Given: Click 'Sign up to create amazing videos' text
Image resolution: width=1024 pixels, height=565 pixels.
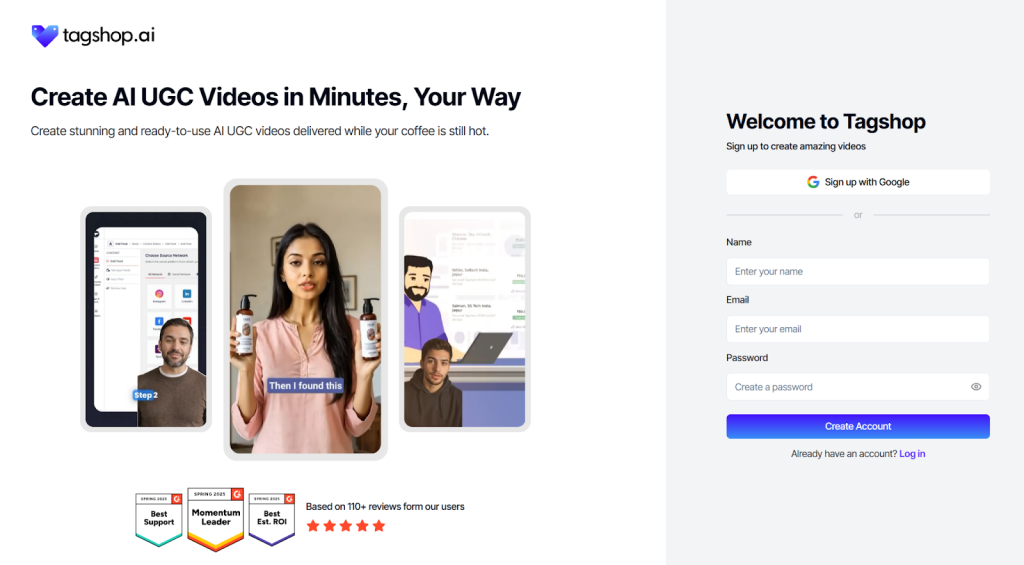Looking at the screenshot, I should click(795, 146).
